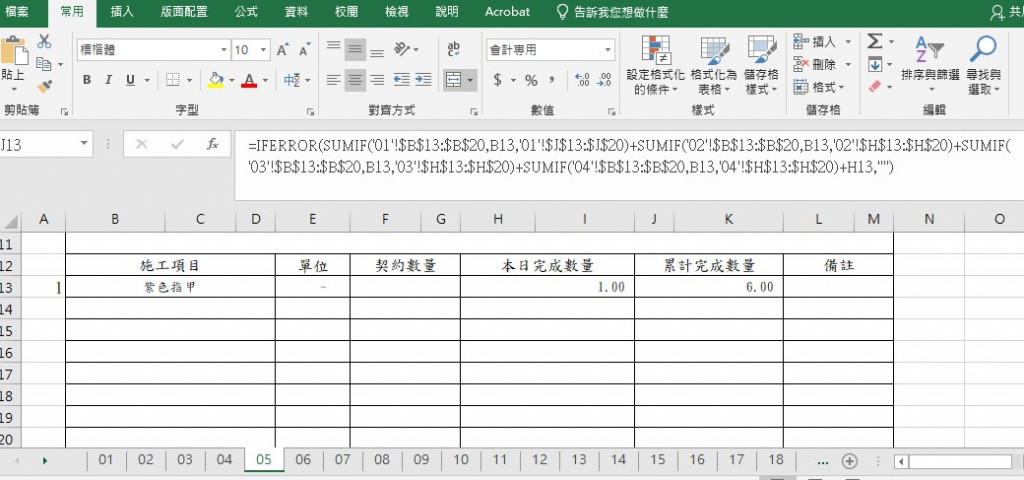Toggle Bold formatting
This screenshot has width=1024, height=480.
point(86,80)
